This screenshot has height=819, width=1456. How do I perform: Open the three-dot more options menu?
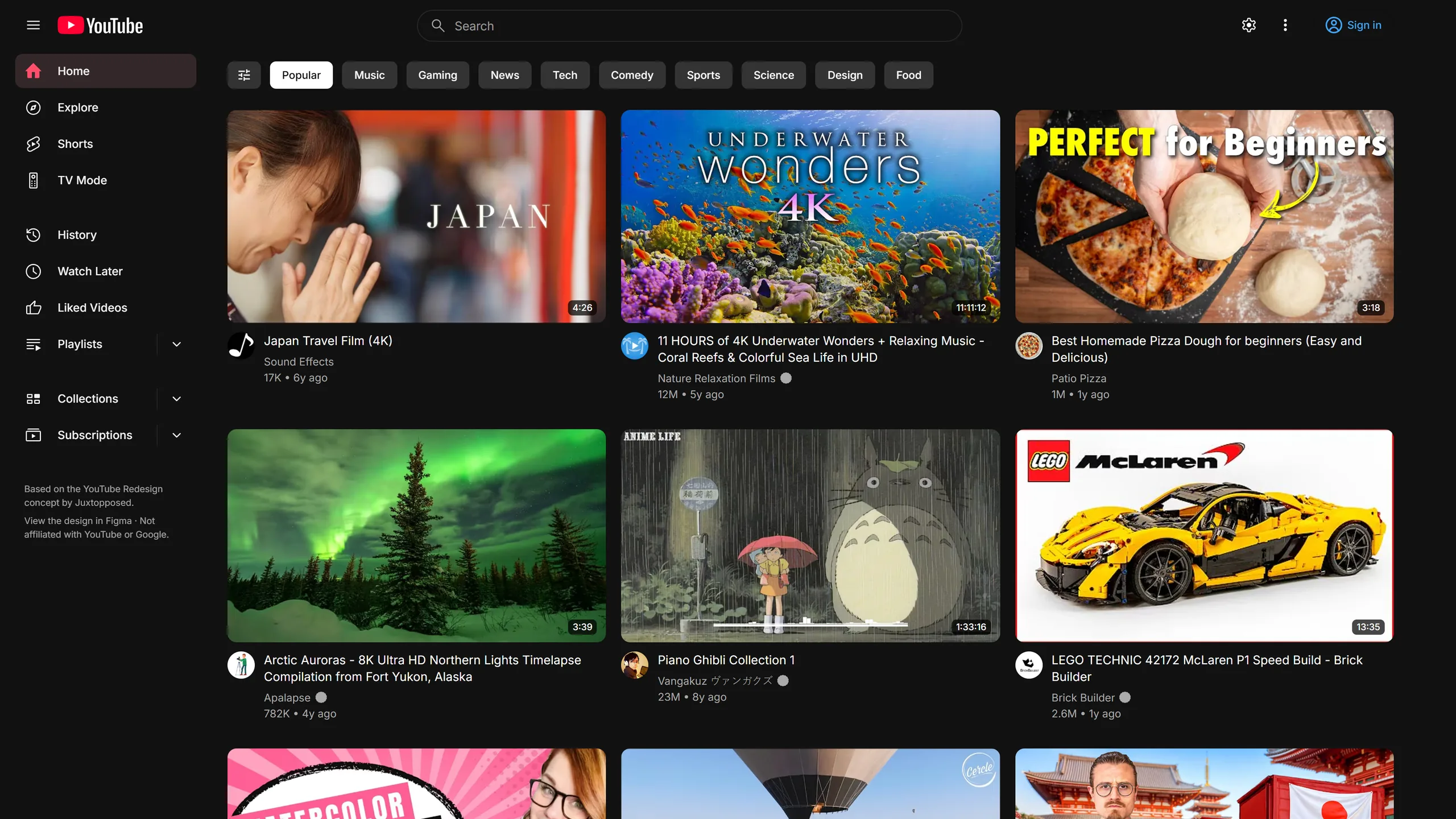click(1285, 25)
